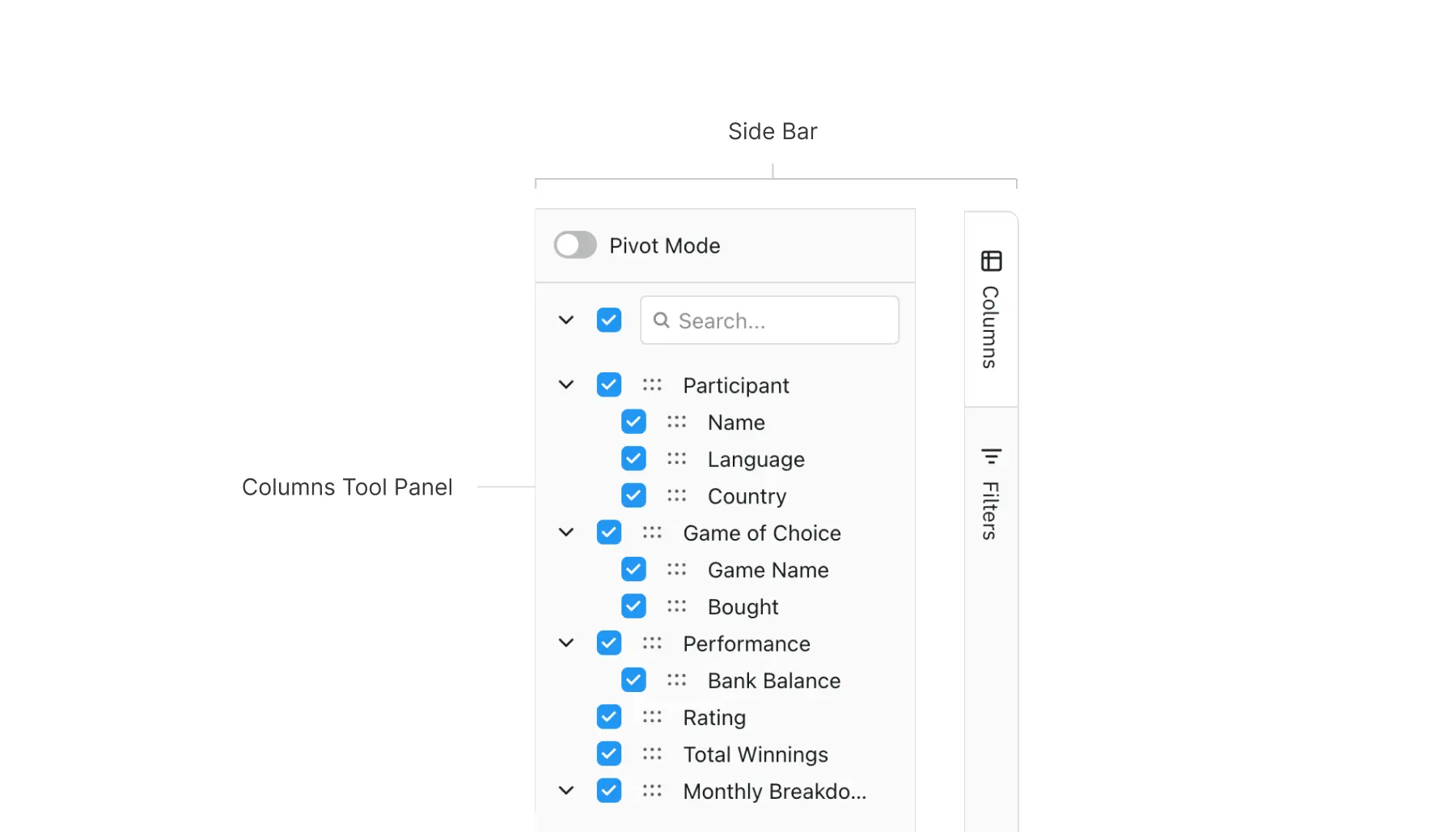Click the Rating drag handle icon
The height and width of the screenshot is (832, 1456).
click(652, 717)
